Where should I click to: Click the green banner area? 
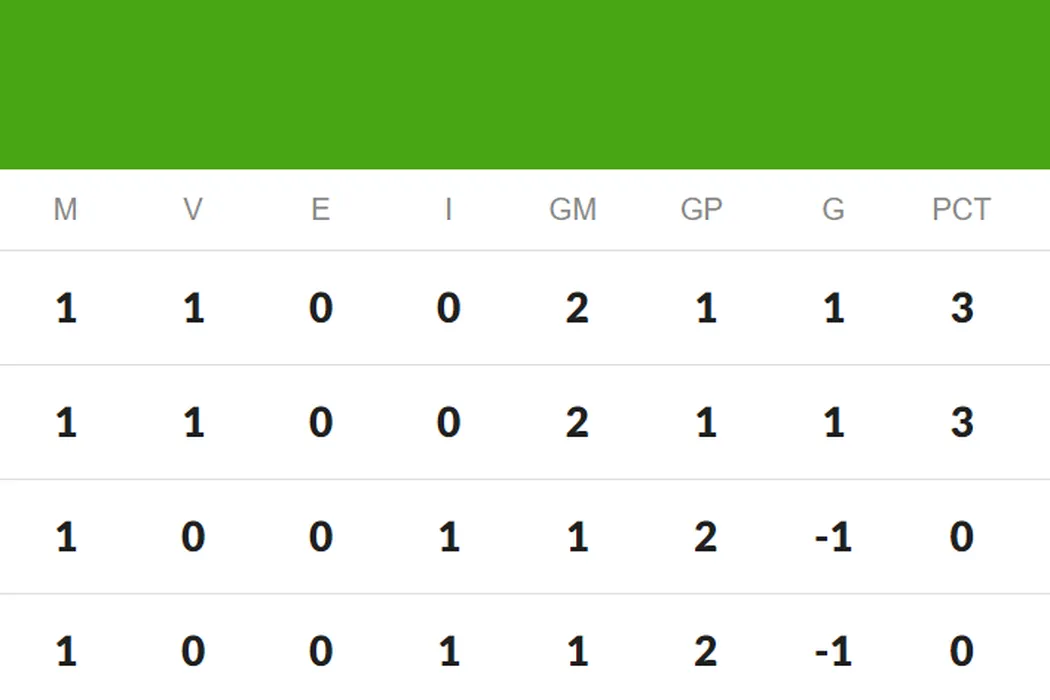(525, 85)
